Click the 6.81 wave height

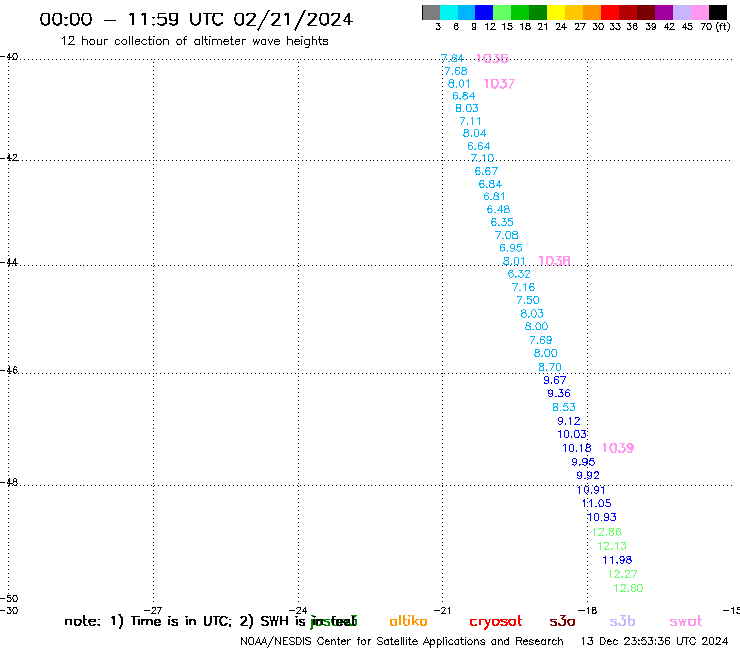click(x=494, y=196)
